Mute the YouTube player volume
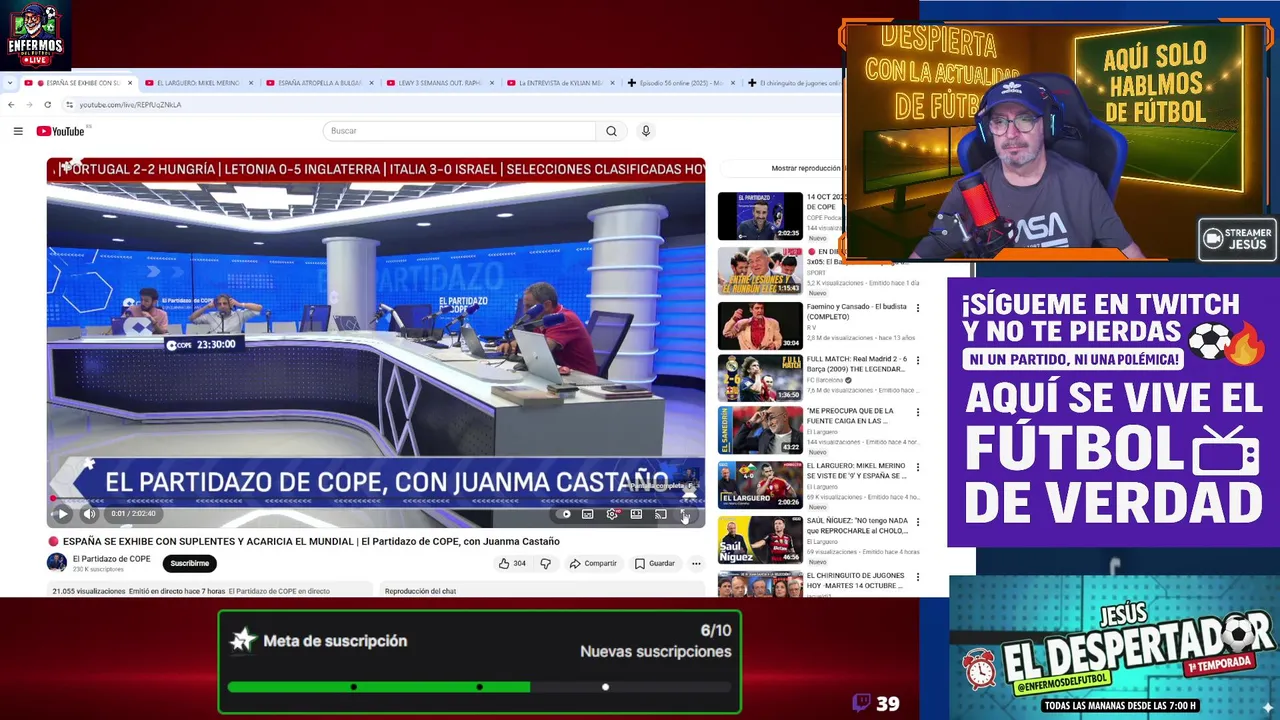Viewport: 1280px width, 720px height. tap(89, 514)
